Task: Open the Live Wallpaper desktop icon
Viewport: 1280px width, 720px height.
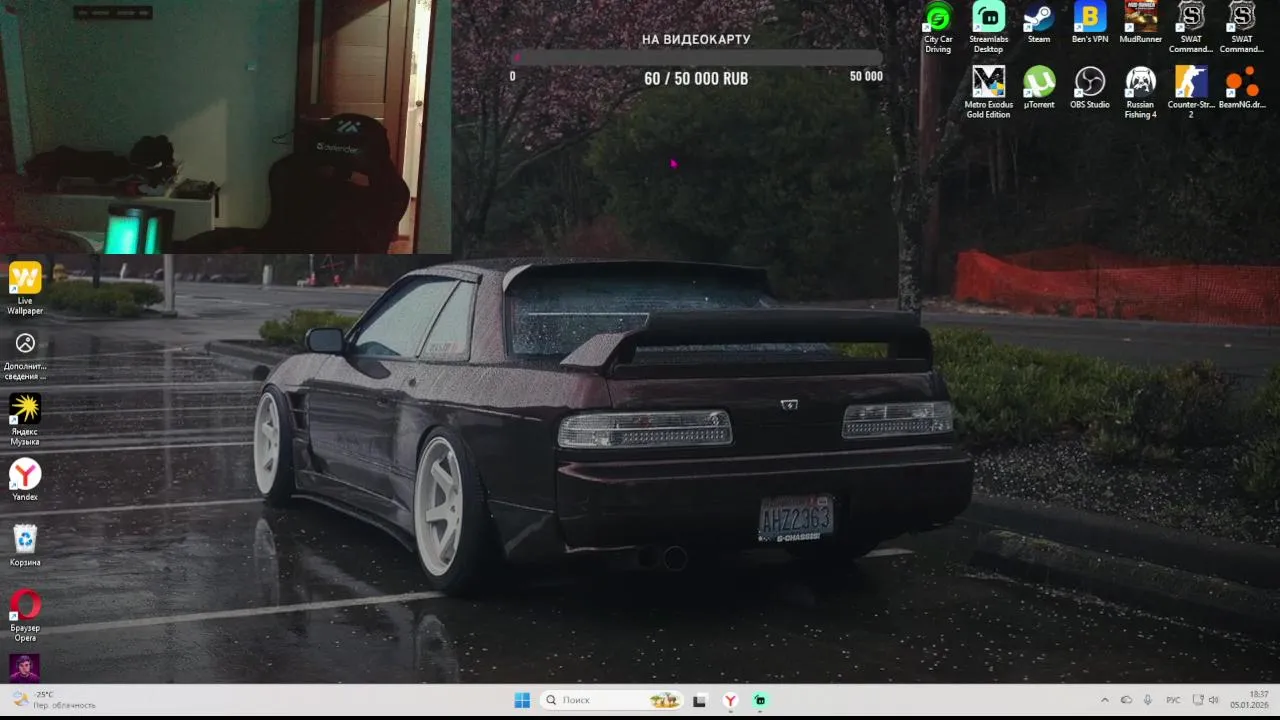Action: coord(25,289)
